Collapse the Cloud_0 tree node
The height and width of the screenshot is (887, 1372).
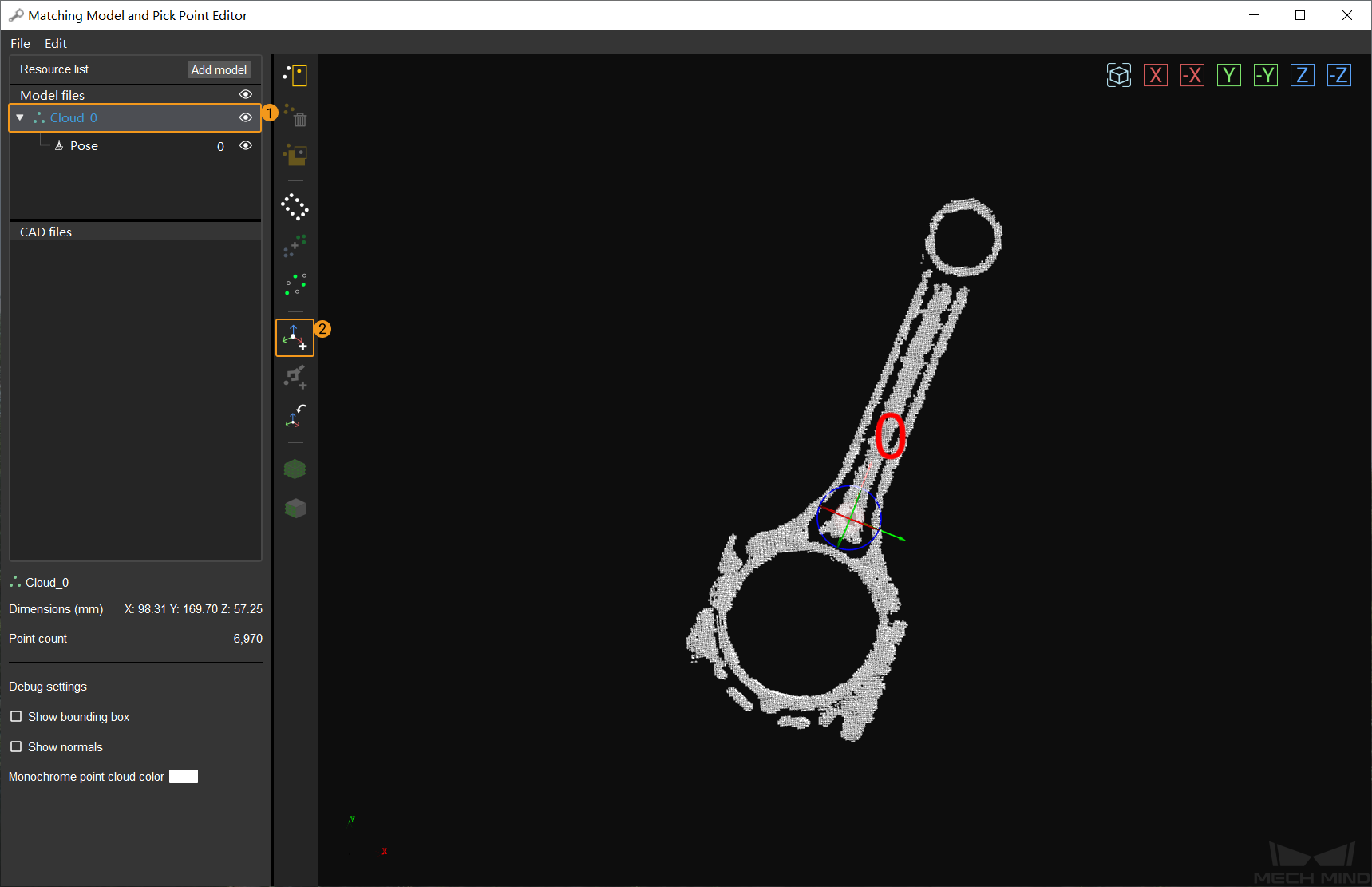[20, 117]
